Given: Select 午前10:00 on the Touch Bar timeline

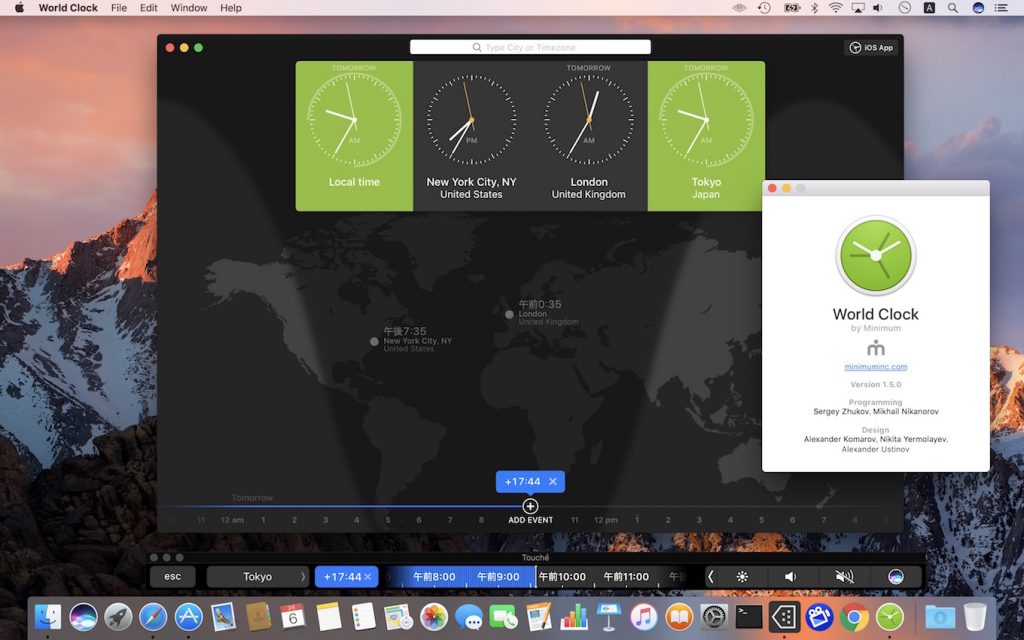Looking at the screenshot, I should click(564, 576).
